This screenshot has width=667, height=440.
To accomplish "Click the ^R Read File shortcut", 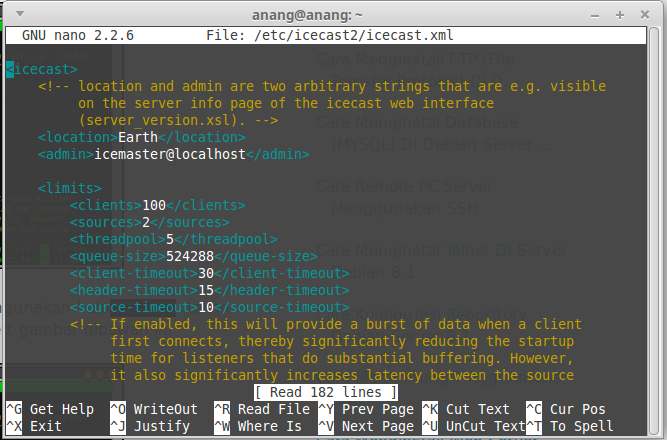I will coord(262,409).
